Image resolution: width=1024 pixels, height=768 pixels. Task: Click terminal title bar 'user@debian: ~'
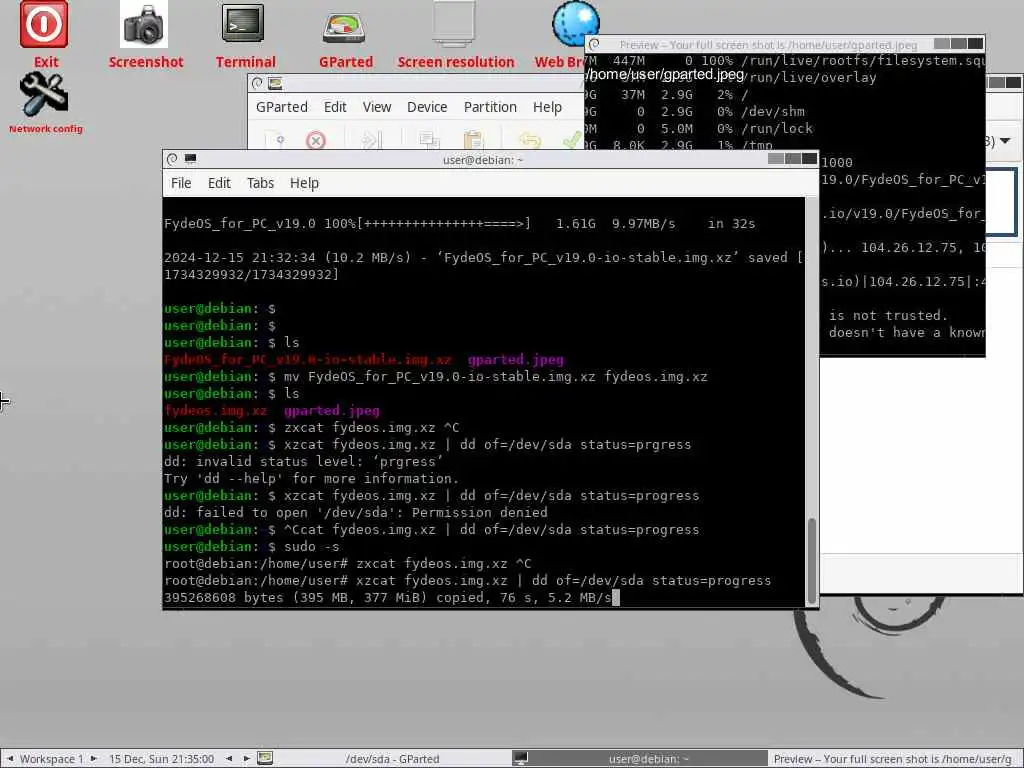tap(483, 159)
